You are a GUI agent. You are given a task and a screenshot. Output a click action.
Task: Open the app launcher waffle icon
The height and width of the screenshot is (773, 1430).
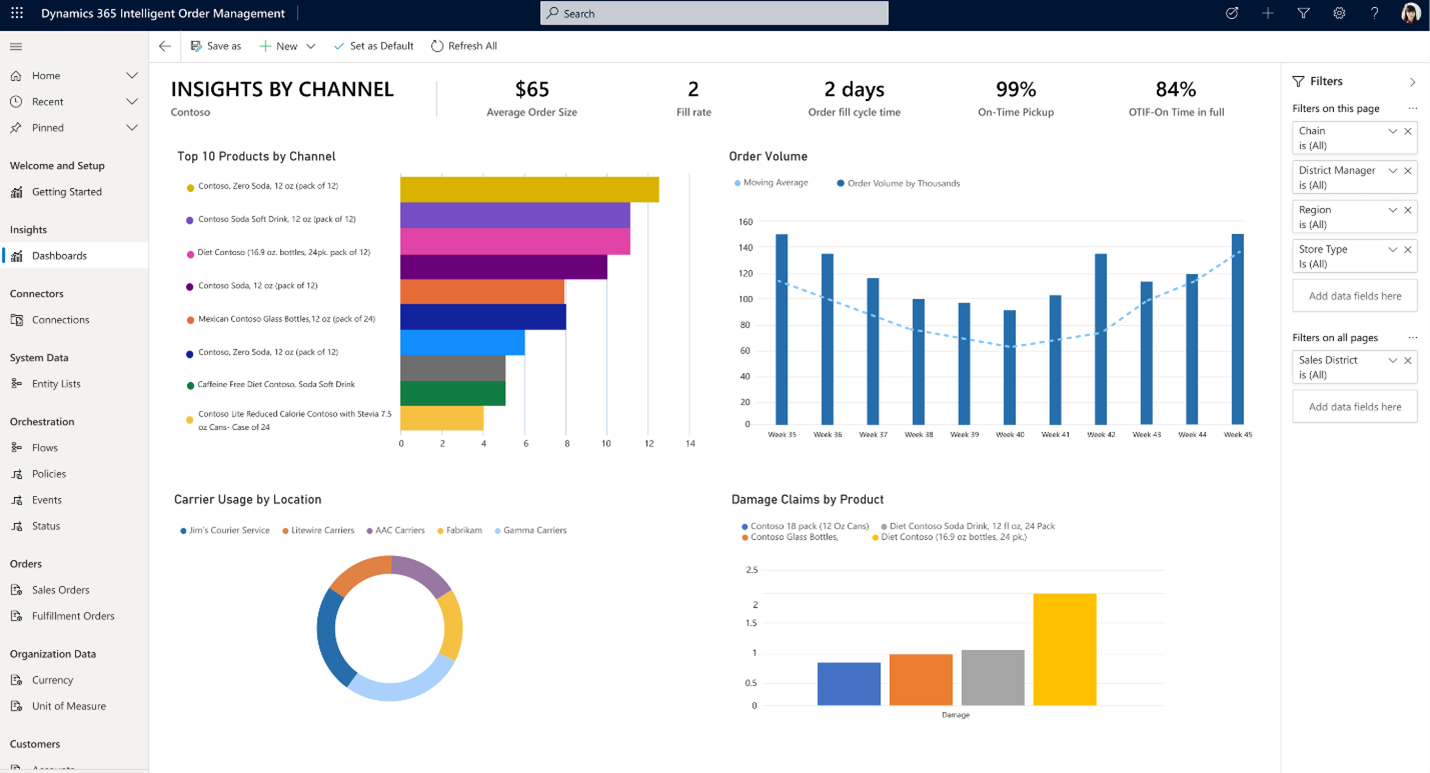pos(17,14)
